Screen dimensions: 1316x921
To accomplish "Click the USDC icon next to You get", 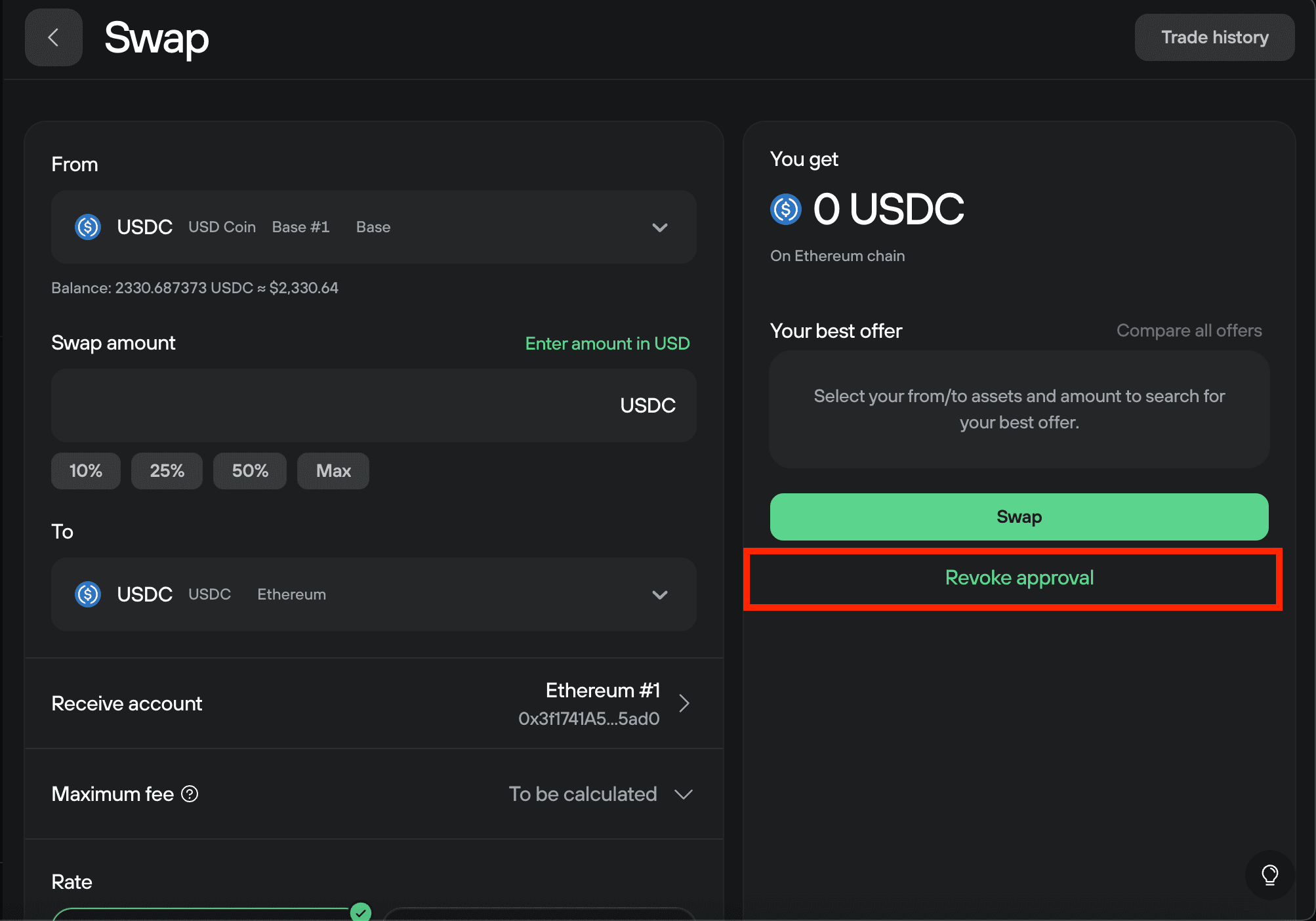I will (x=785, y=209).
